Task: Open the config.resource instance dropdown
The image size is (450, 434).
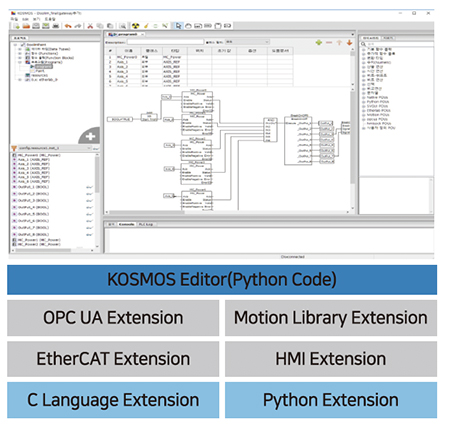Action: coord(55,148)
